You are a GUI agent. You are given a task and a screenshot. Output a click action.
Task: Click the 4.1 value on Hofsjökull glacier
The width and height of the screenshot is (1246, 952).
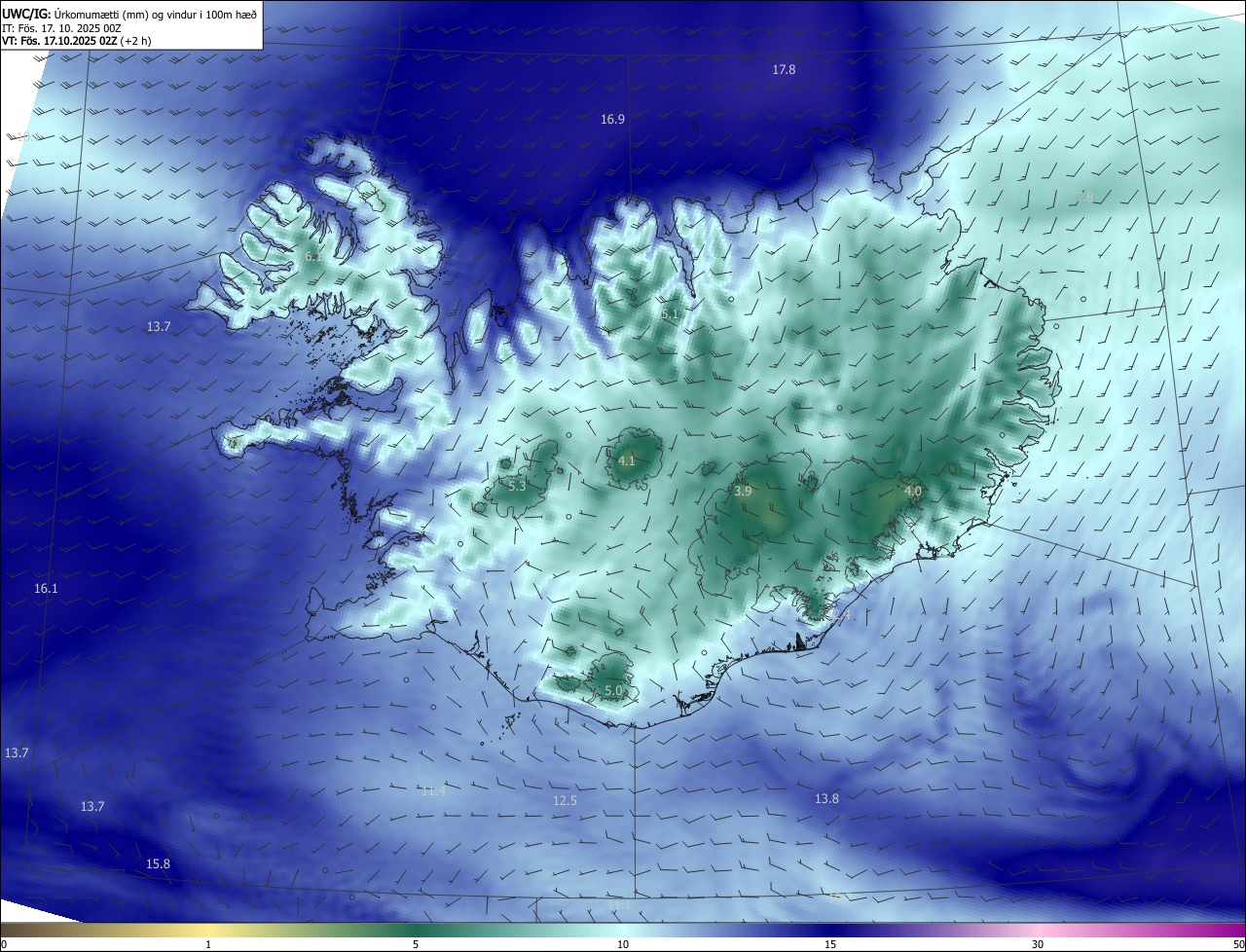coord(626,460)
